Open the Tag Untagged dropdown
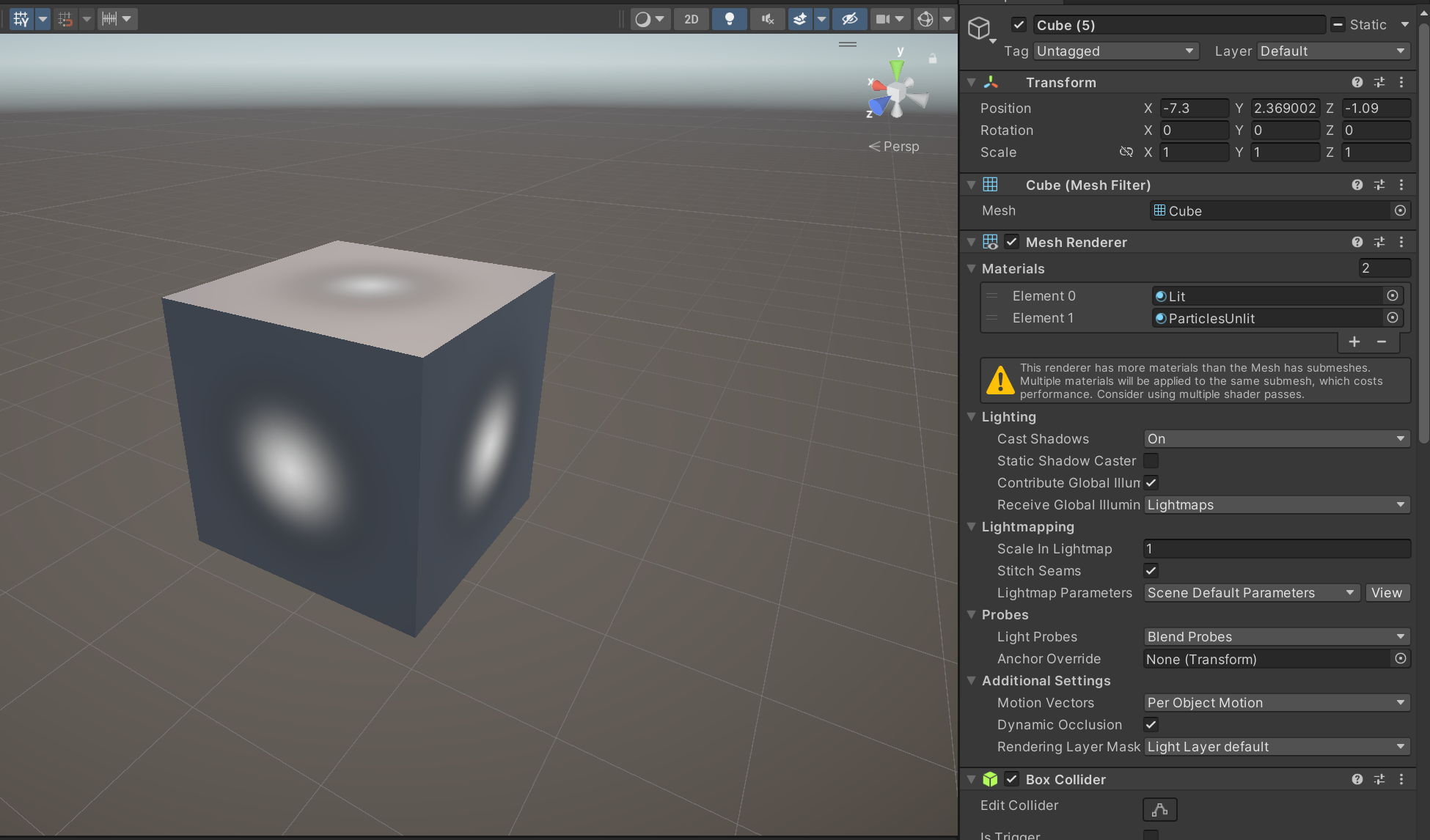The height and width of the screenshot is (840, 1430). pyautogui.click(x=1115, y=51)
